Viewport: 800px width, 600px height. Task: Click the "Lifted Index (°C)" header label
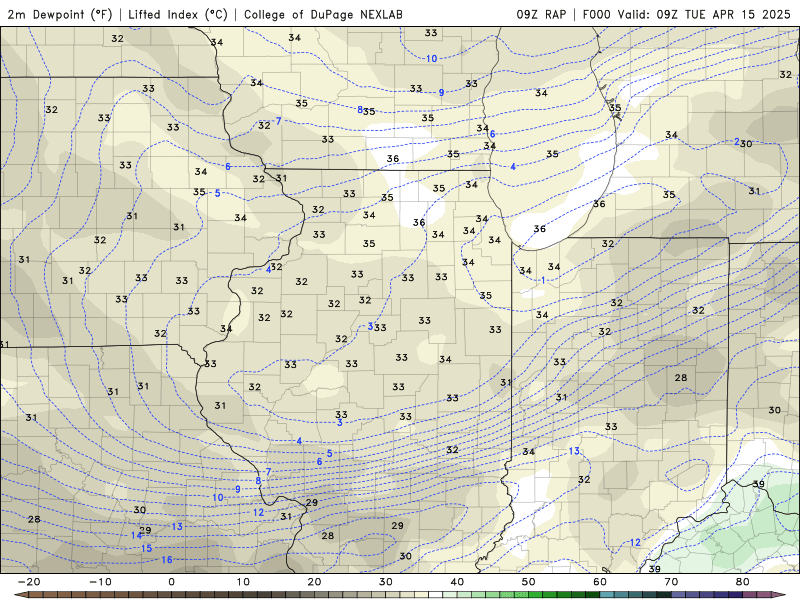point(178,14)
